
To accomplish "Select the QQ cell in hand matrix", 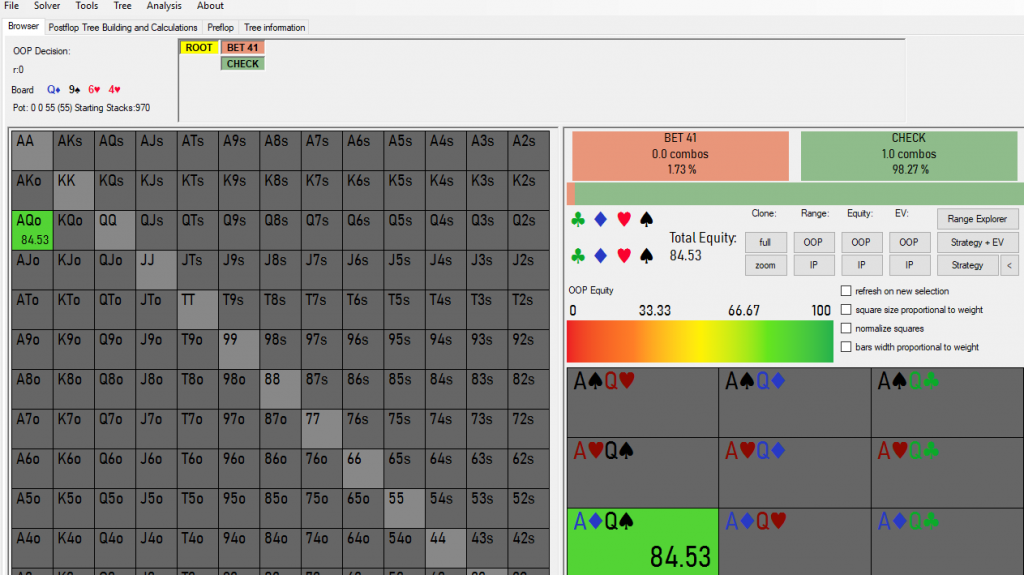I will pyautogui.click(x=115, y=230).
